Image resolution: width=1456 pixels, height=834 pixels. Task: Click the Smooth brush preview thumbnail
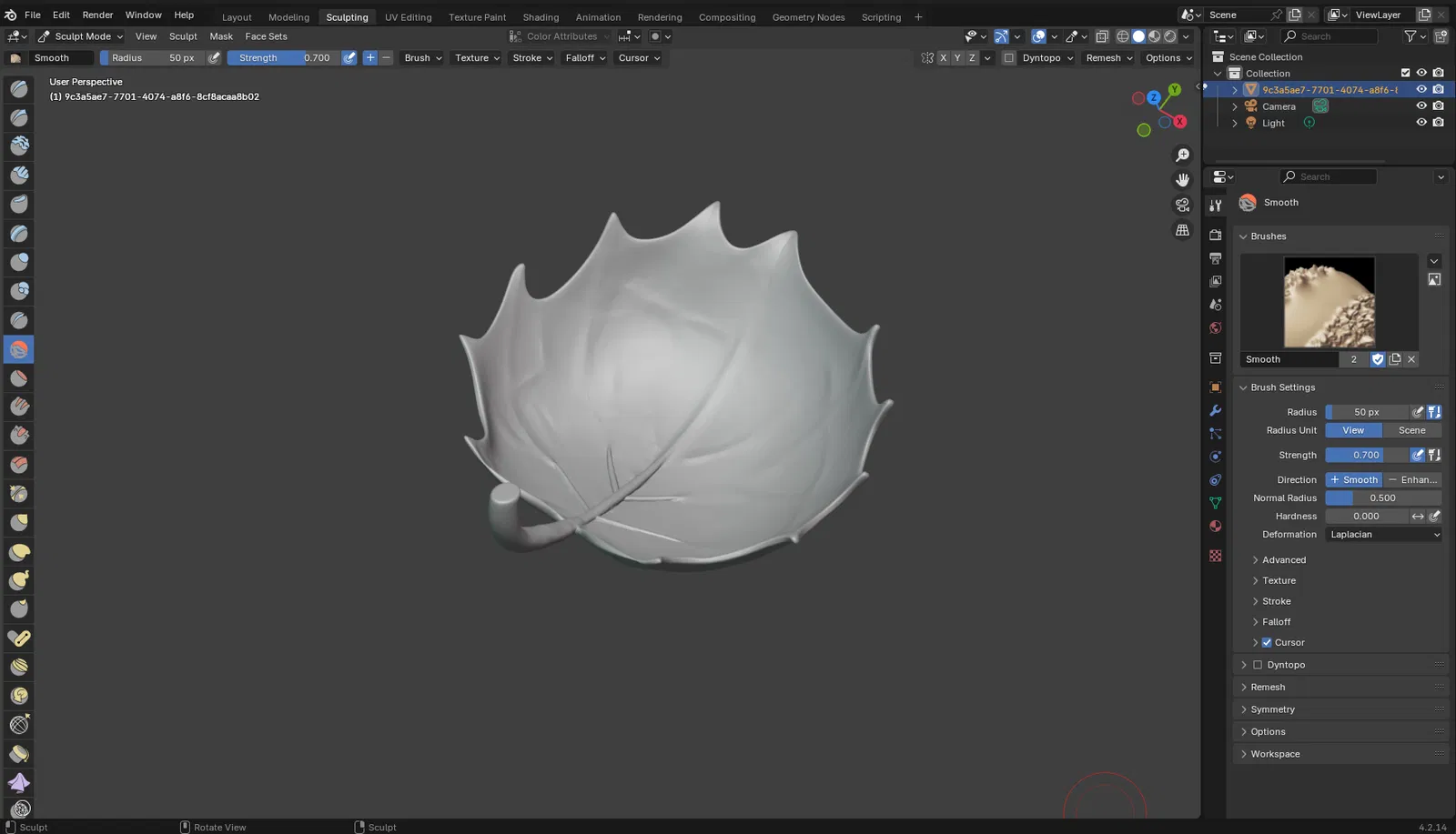click(1329, 302)
